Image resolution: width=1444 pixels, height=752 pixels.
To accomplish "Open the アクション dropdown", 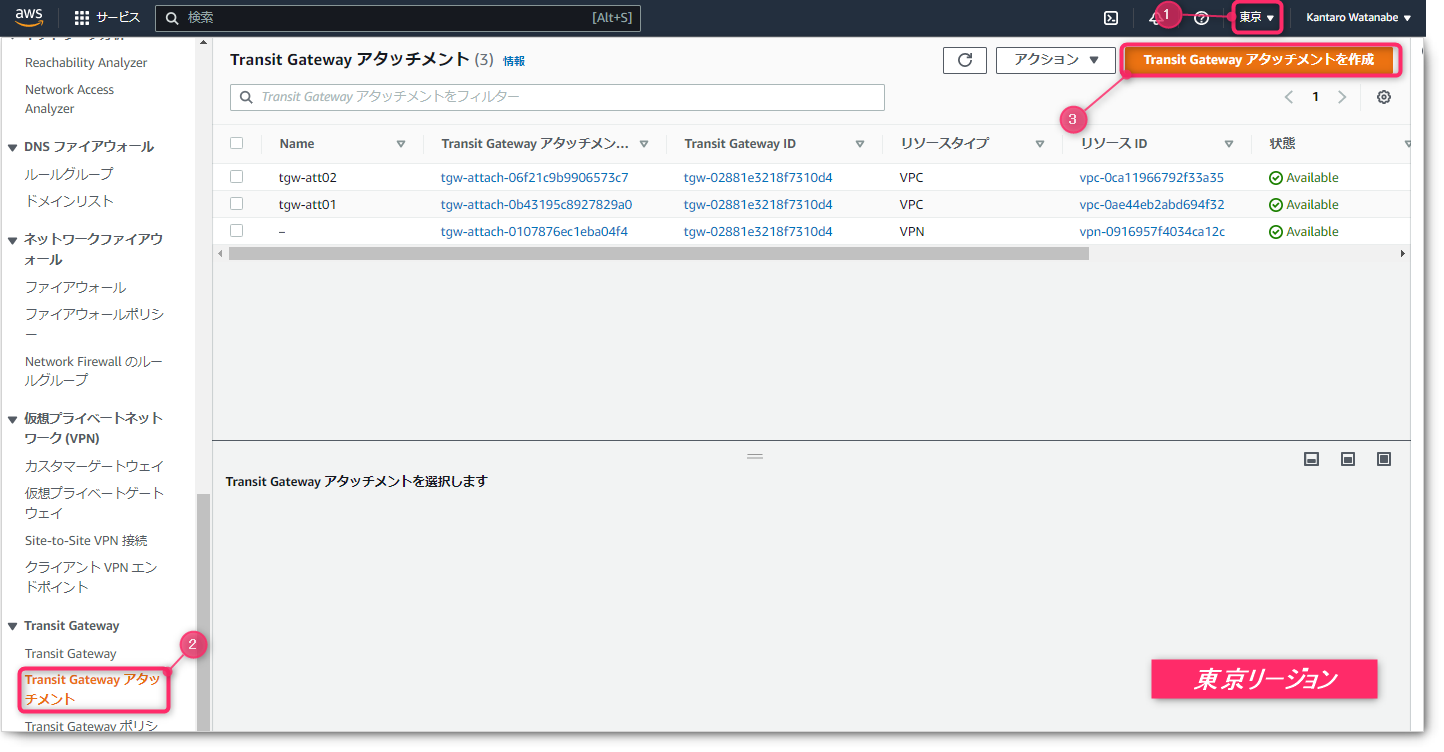I will tap(1056, 60).
